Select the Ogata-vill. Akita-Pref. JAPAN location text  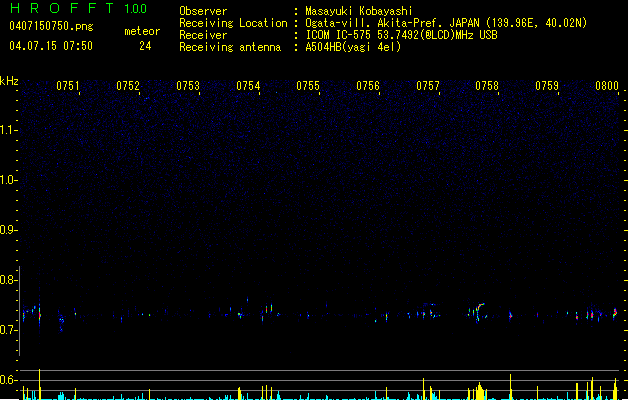point(446,23)
